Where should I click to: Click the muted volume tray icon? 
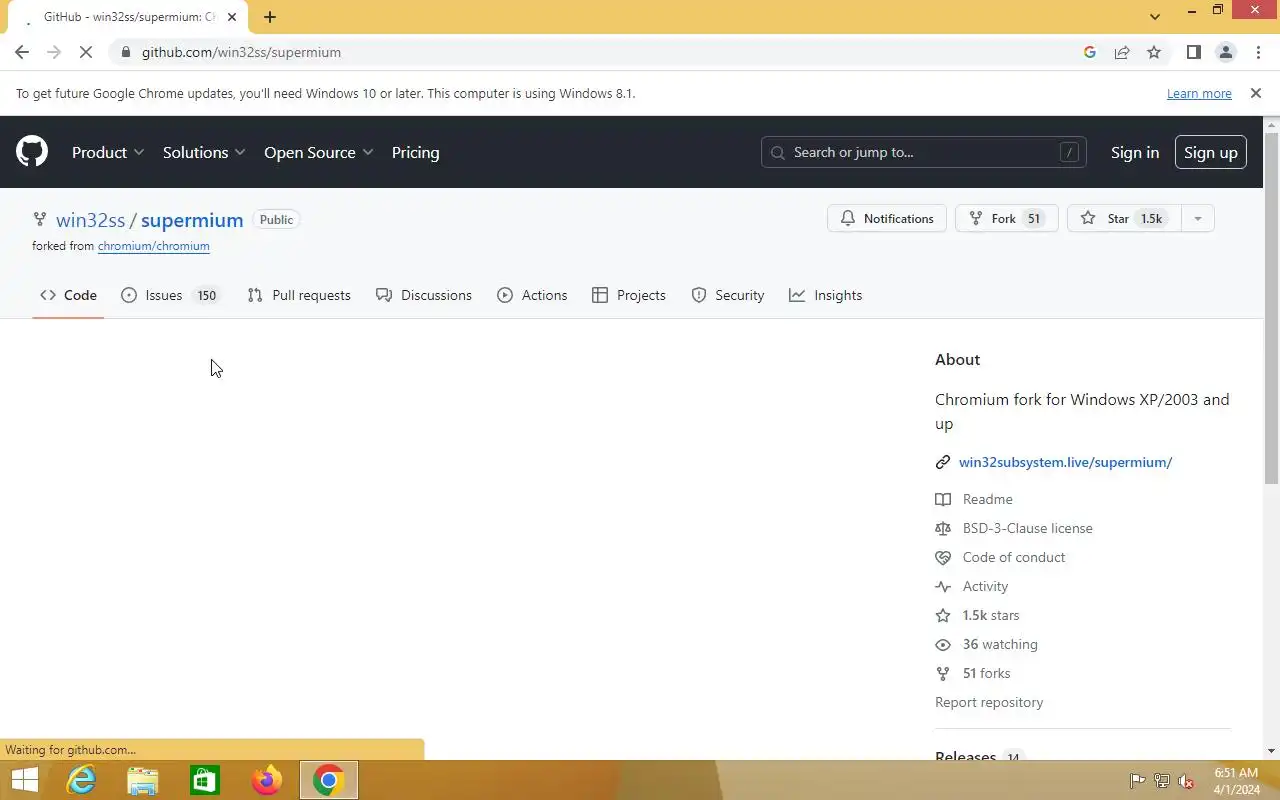[x=1186, y=781]
